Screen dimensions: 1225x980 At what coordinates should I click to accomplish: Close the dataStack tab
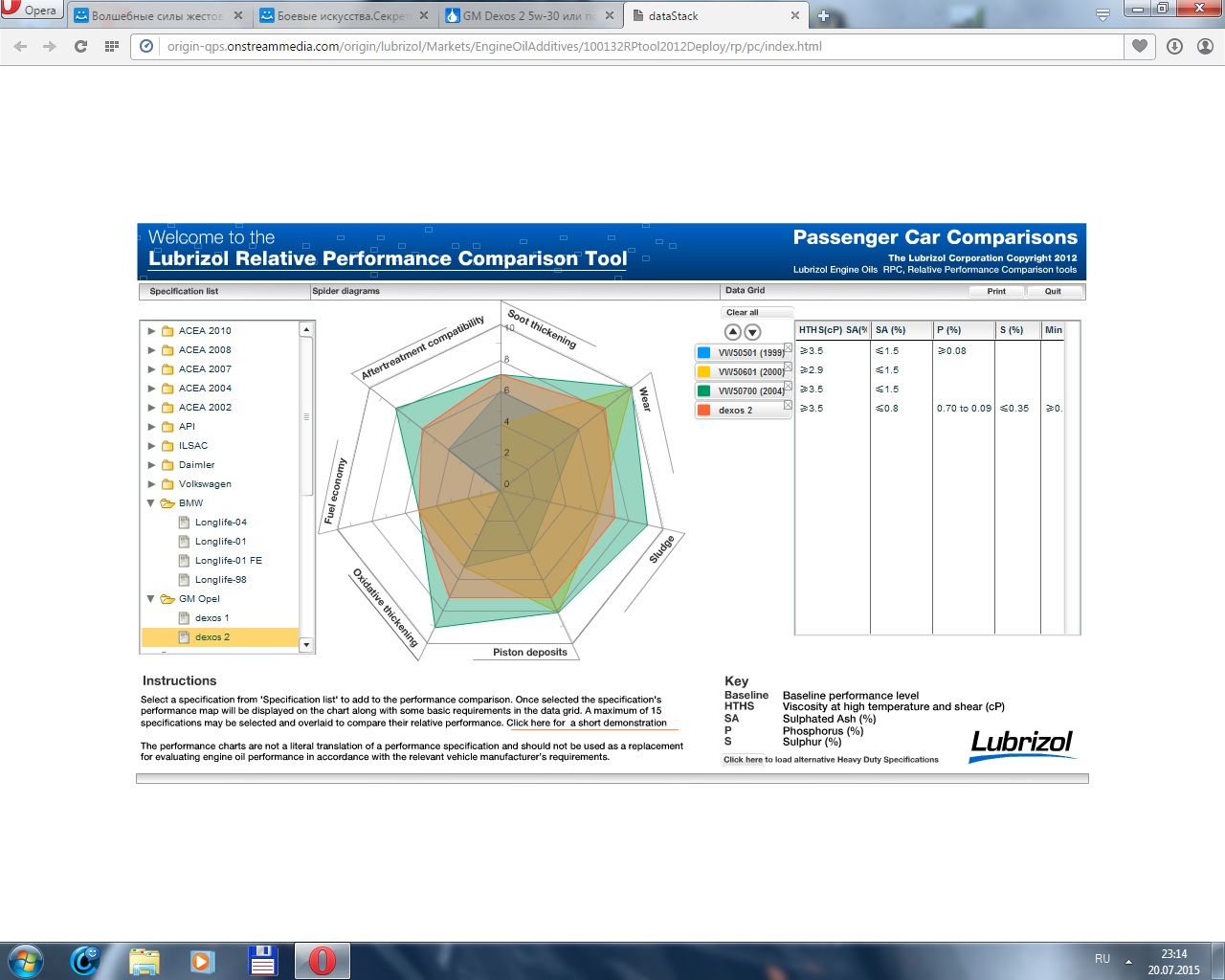click(x=794, y=15)
